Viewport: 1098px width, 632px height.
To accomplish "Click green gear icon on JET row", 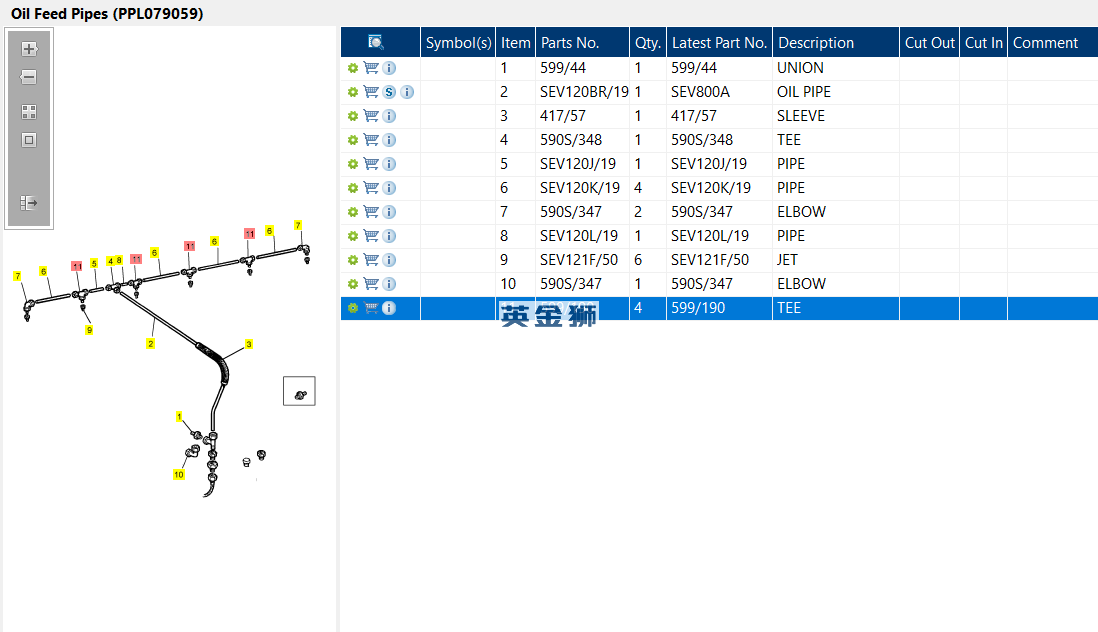I will coord(353,260).
